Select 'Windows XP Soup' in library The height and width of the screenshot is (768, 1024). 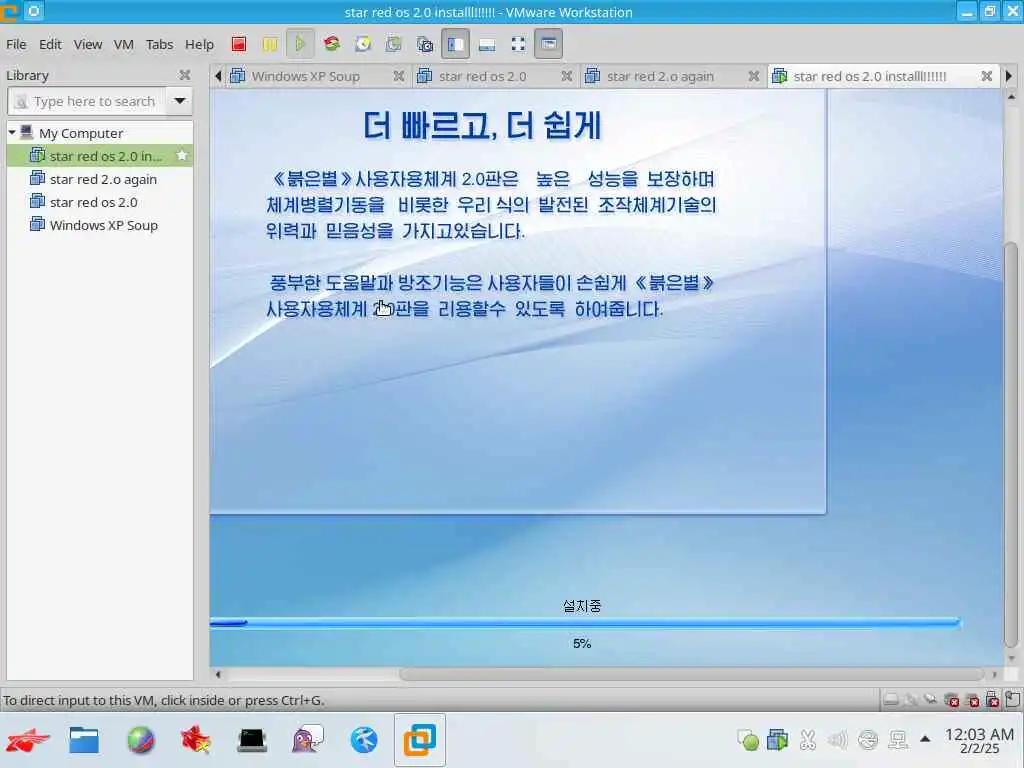pos(100,225)
